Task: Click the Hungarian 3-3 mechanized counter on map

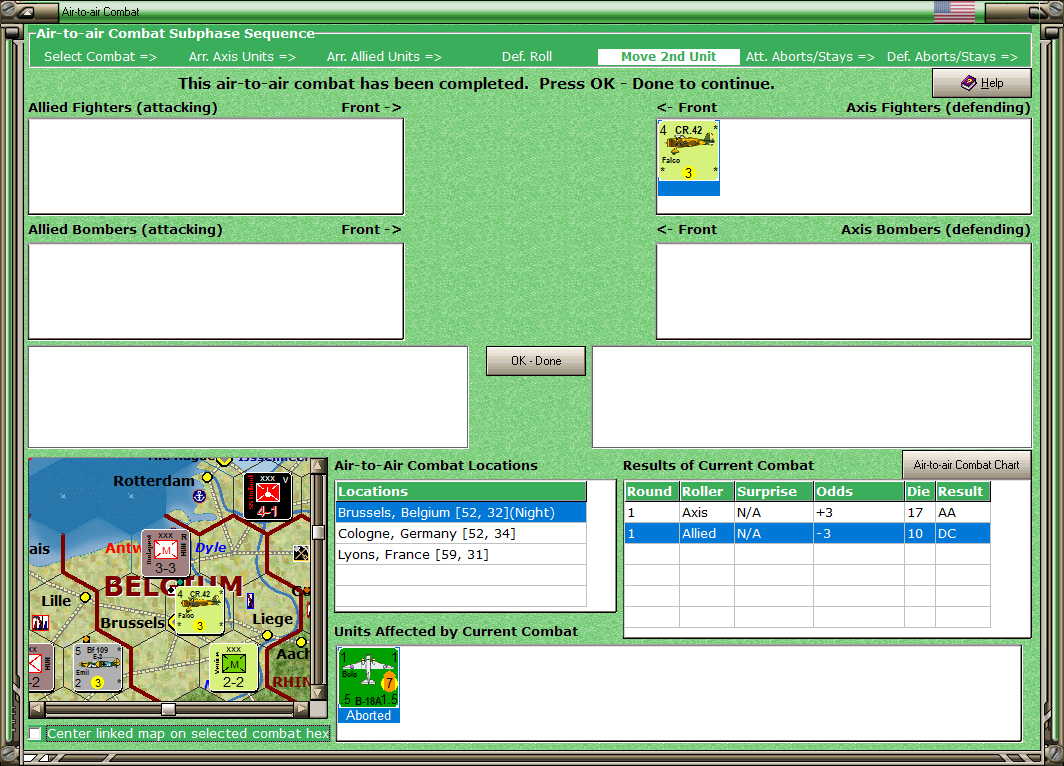Action: (166, 553)
